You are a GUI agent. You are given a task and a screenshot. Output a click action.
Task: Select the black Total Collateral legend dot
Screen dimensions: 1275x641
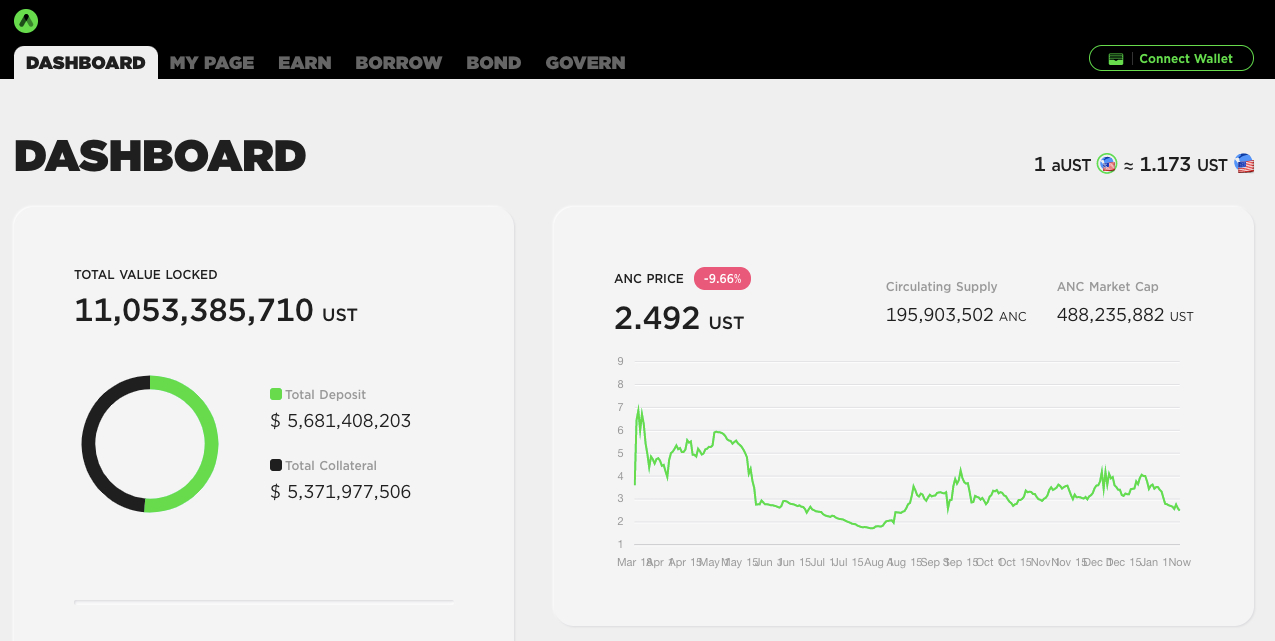coord(278,465)
